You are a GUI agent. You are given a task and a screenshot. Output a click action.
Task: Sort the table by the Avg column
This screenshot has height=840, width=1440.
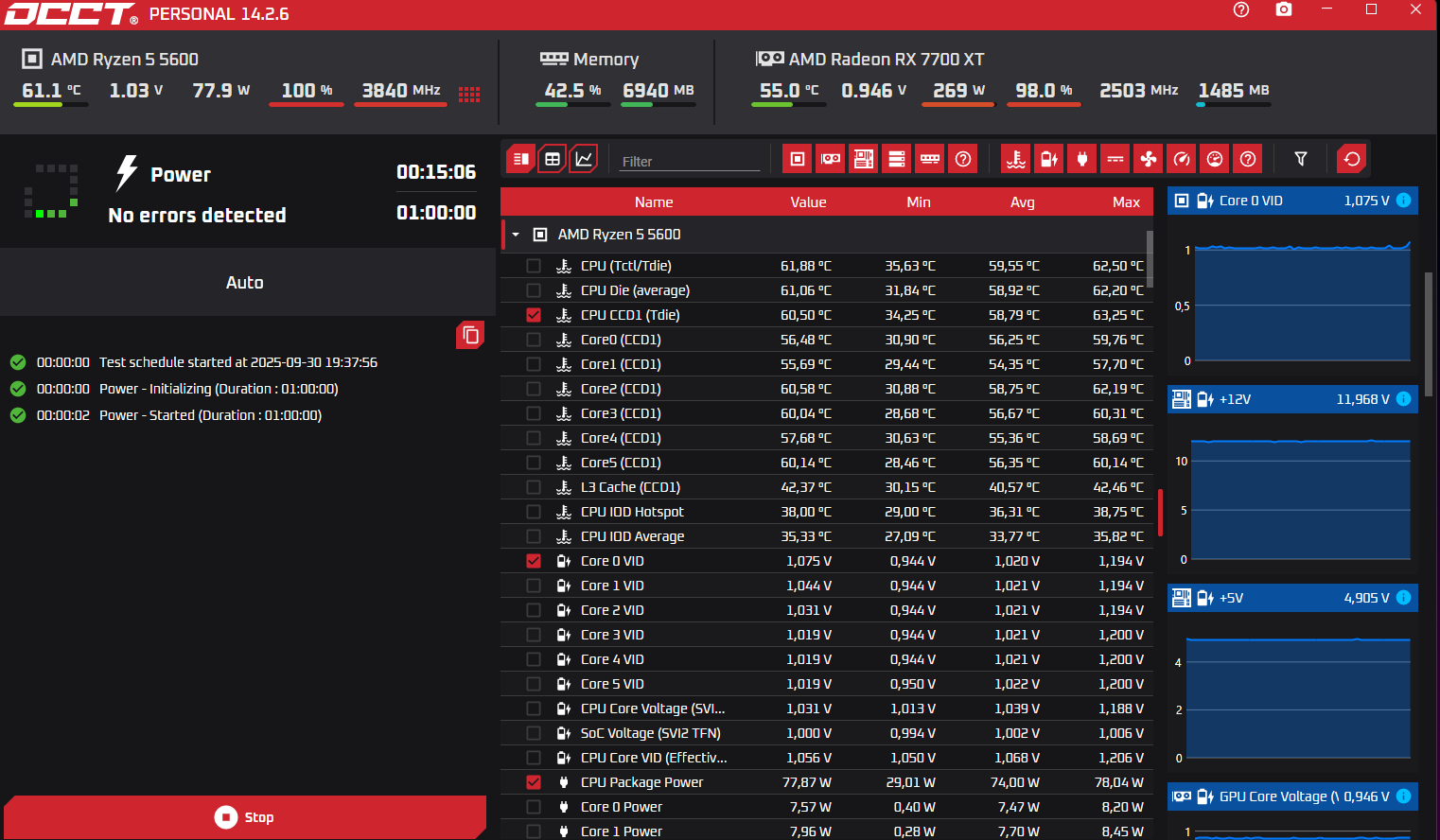pyautogui.click(x=1023, y=202)
